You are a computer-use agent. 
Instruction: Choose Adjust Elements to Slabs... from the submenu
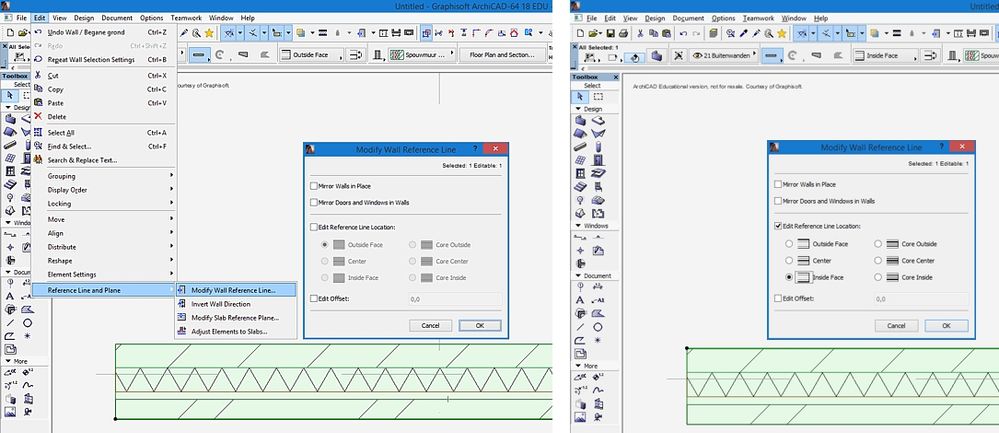236,331
